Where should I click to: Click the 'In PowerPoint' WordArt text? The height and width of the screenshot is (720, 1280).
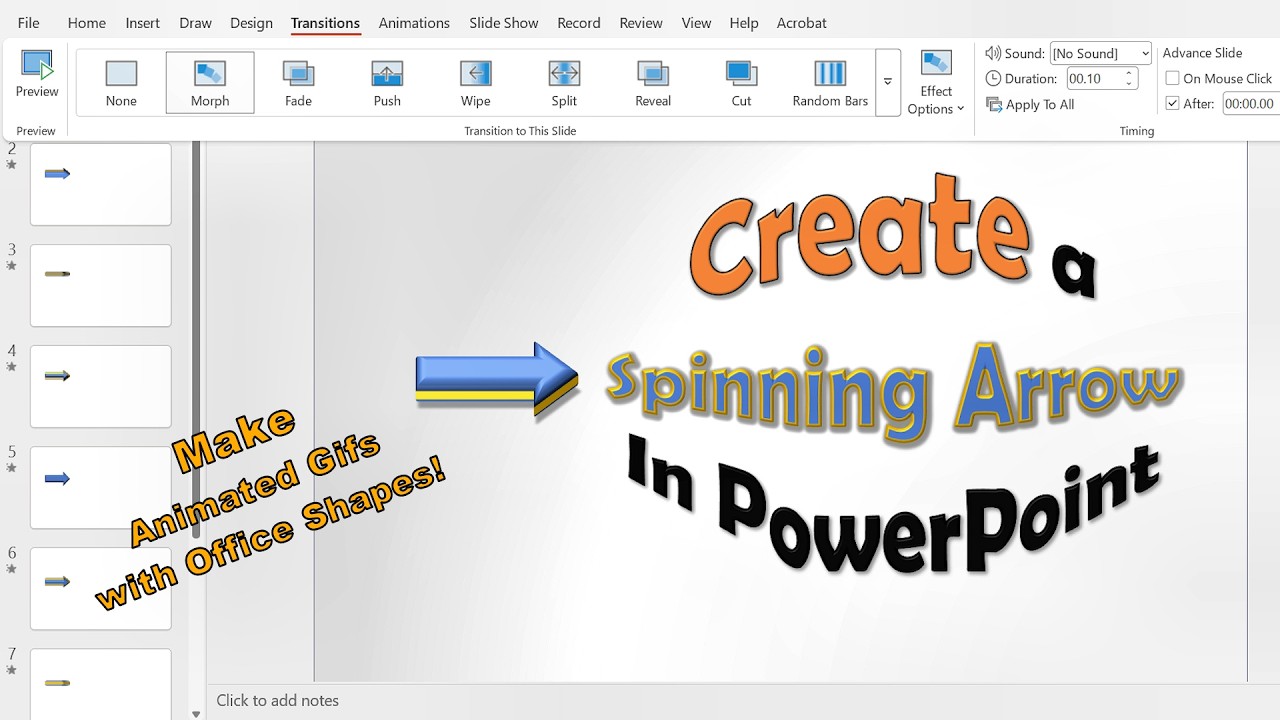click(x=895, y=502)
